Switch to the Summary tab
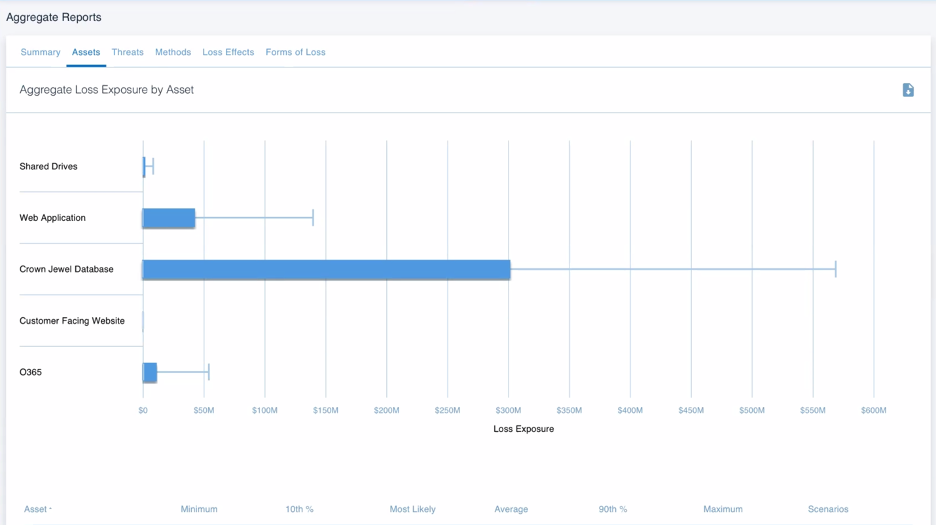This screenshot has width=936, height=526. 41,52
